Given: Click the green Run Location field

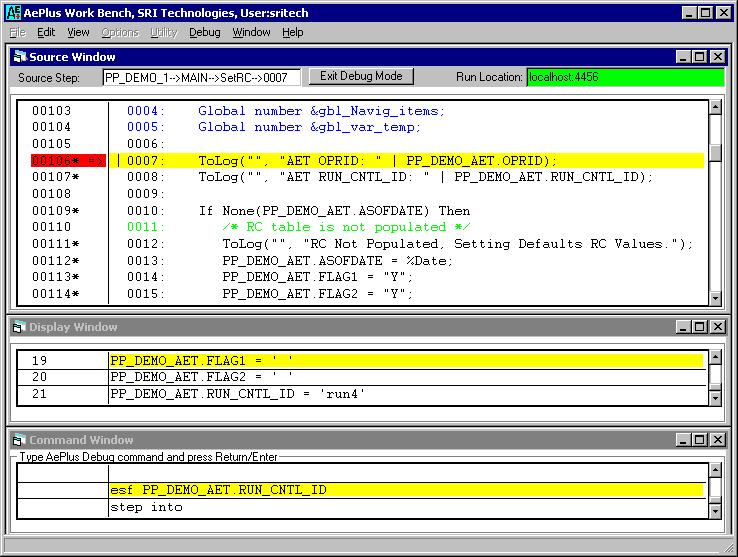Looking at the screenshot, I should click(624, 77).
